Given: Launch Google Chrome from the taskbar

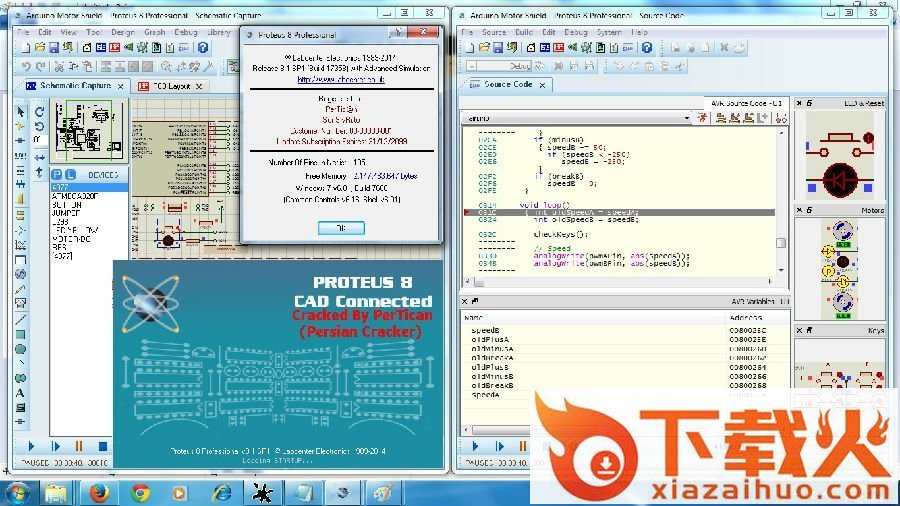Looking at the screenshot, I should tap(139, 492).
